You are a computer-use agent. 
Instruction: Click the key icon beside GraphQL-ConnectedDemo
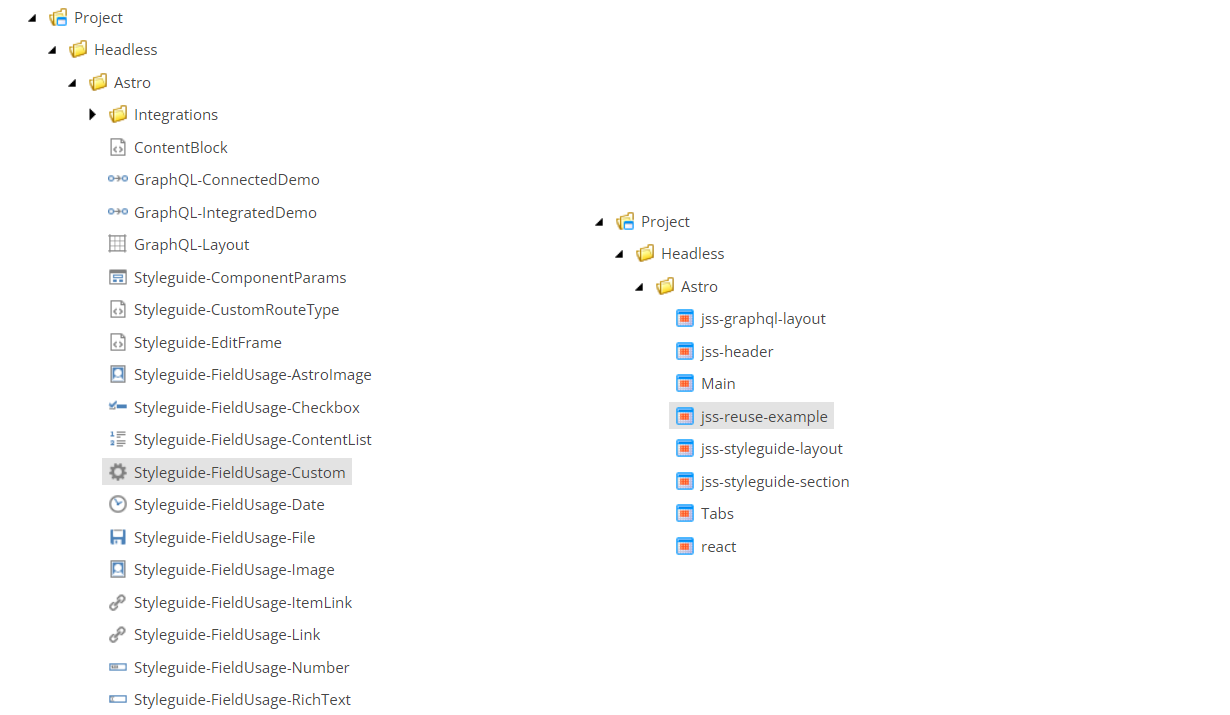pos(117,179)
